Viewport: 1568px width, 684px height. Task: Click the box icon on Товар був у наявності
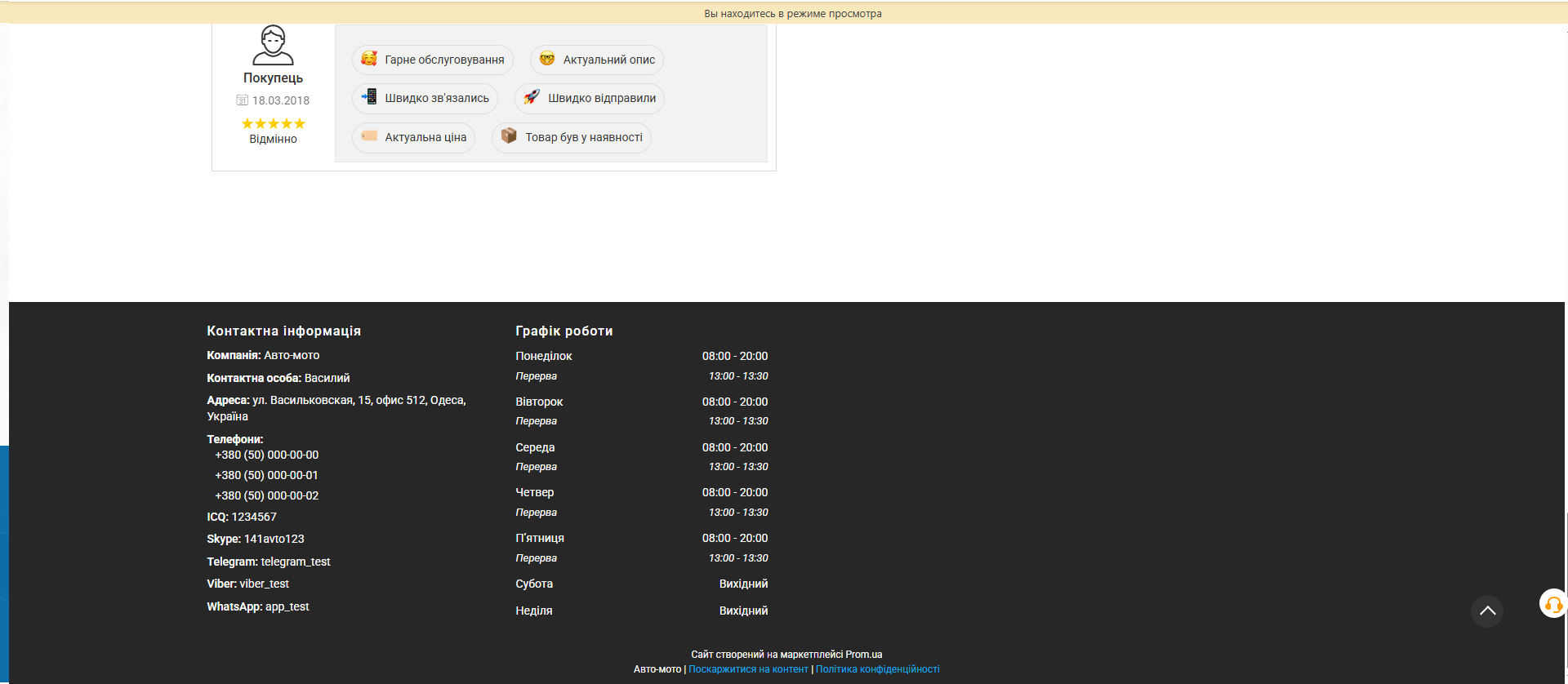509,136
